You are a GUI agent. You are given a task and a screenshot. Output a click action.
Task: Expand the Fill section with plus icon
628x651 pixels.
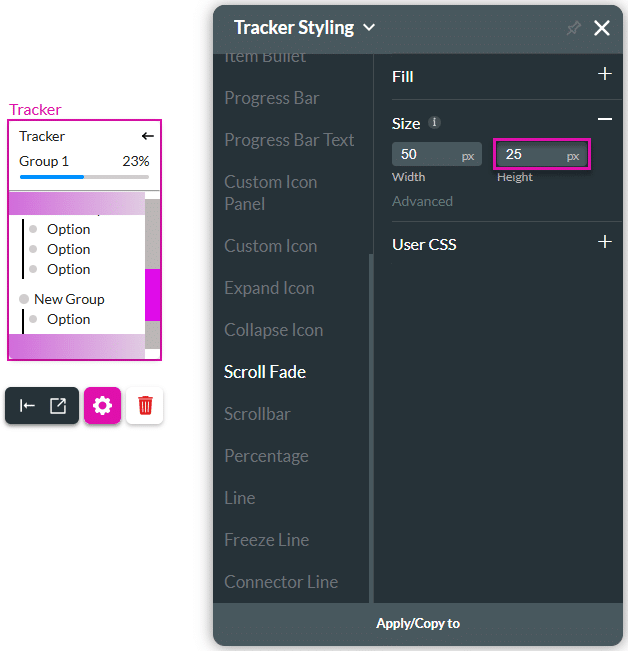click(x=604, y=74)
